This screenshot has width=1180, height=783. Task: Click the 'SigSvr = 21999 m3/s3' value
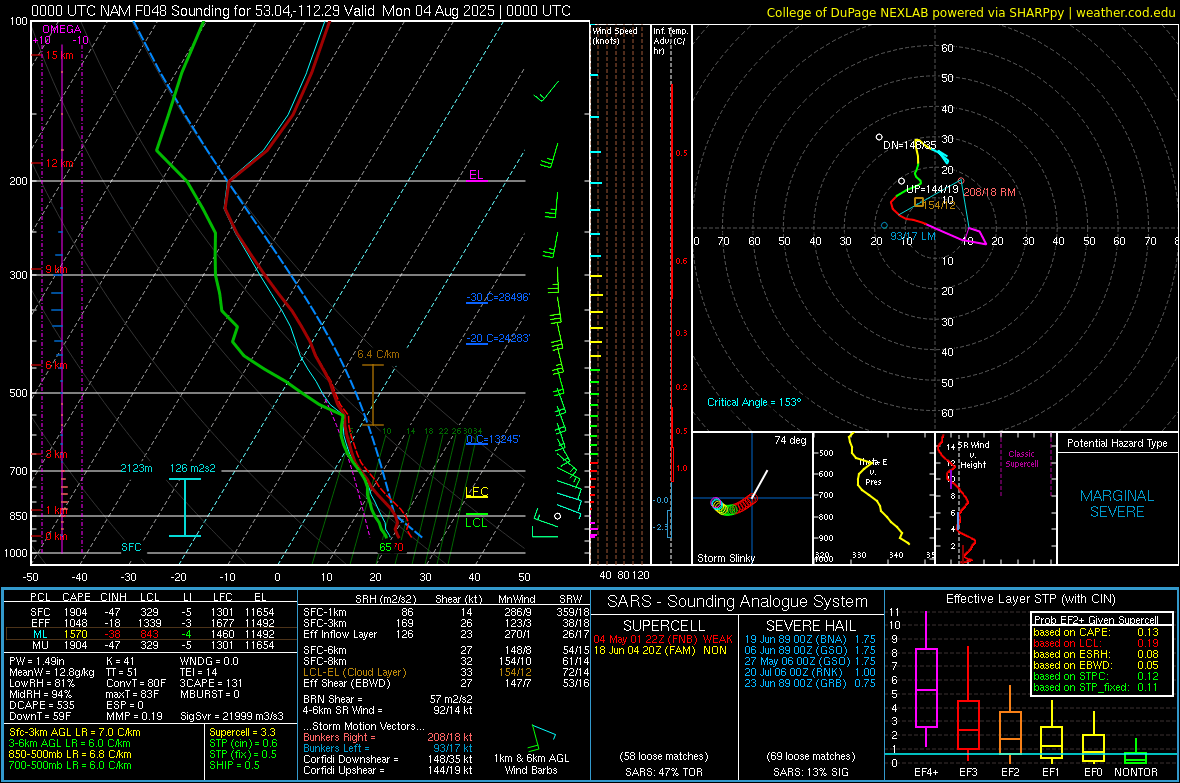pyautogui.click(x=232, y=716)
